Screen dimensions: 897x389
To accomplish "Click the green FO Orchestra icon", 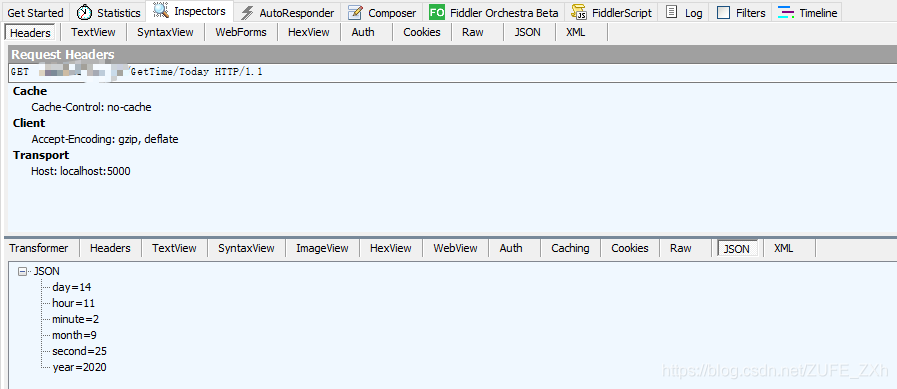I will point(436,12).
